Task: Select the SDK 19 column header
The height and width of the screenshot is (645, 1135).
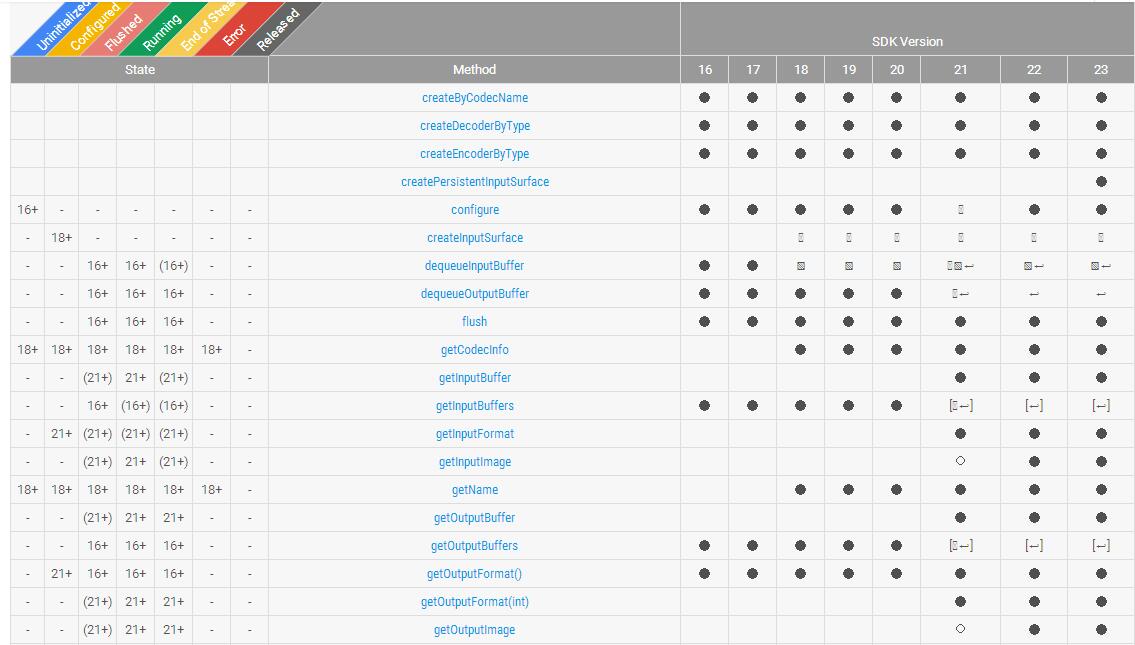Action: pyautogui.click(x=849, y=69)
